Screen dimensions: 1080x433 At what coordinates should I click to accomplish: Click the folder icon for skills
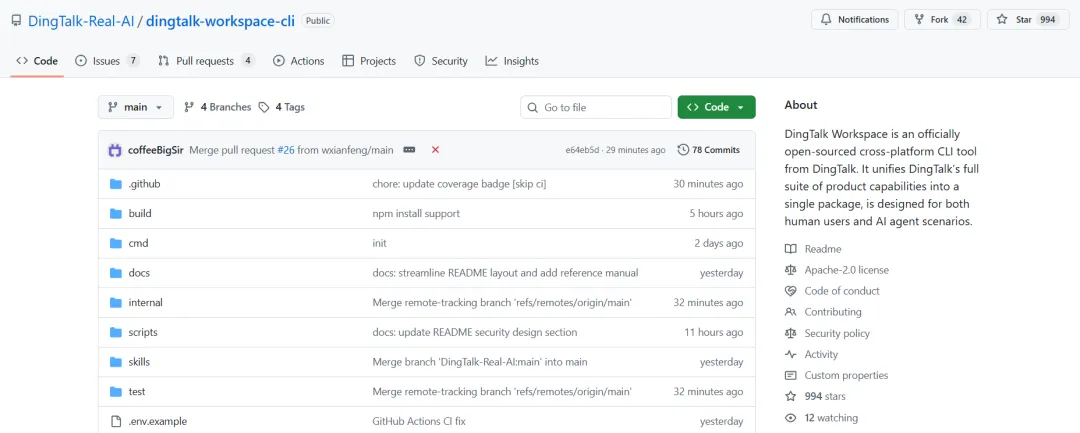point(116,361)
